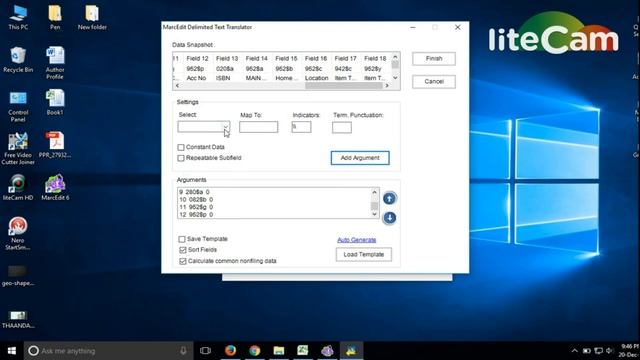
Task: Move selected argument up with blue arrow
Action: (x=389, y=198)
